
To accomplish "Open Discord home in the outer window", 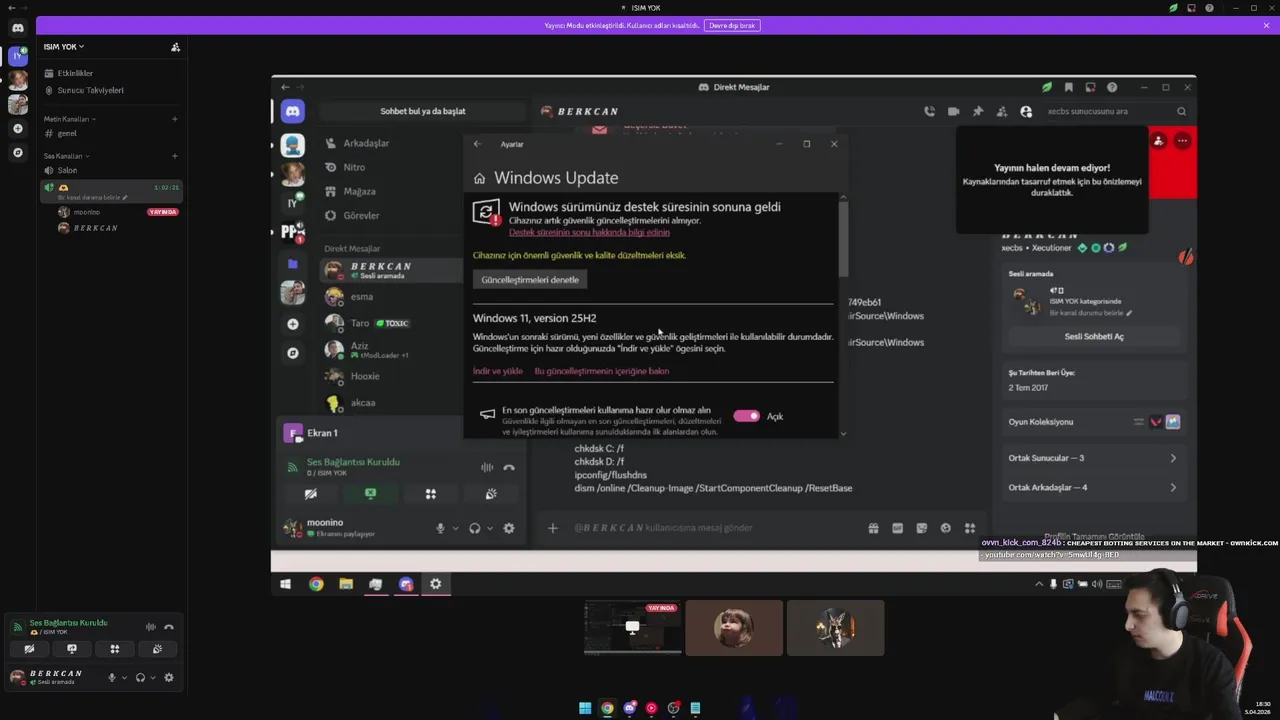I will pos(17,28).
